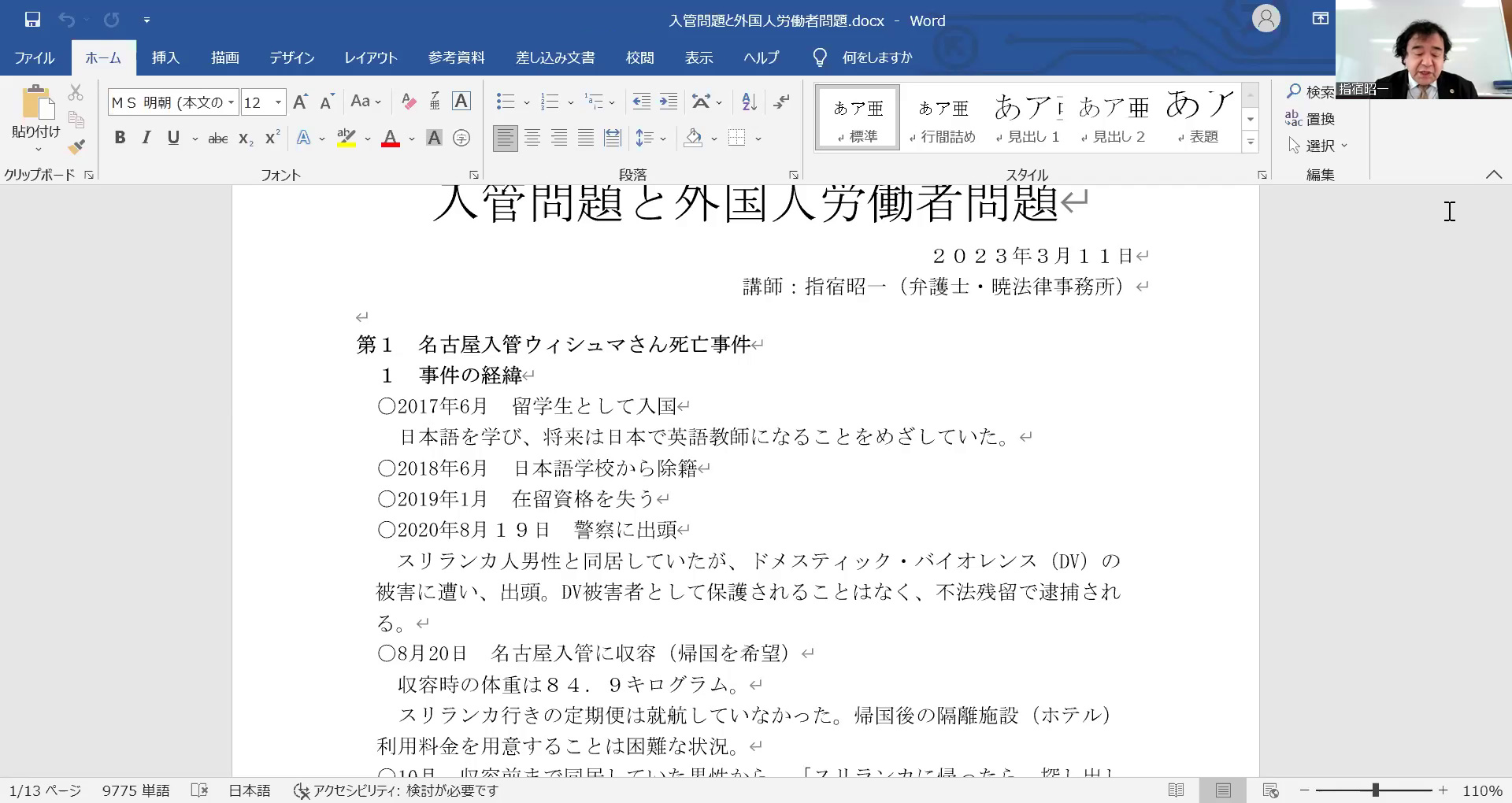The height and width of the screenshot is (803, 1512).
Task: Switch to Web Layout view icon
Action: point(1270,790)
